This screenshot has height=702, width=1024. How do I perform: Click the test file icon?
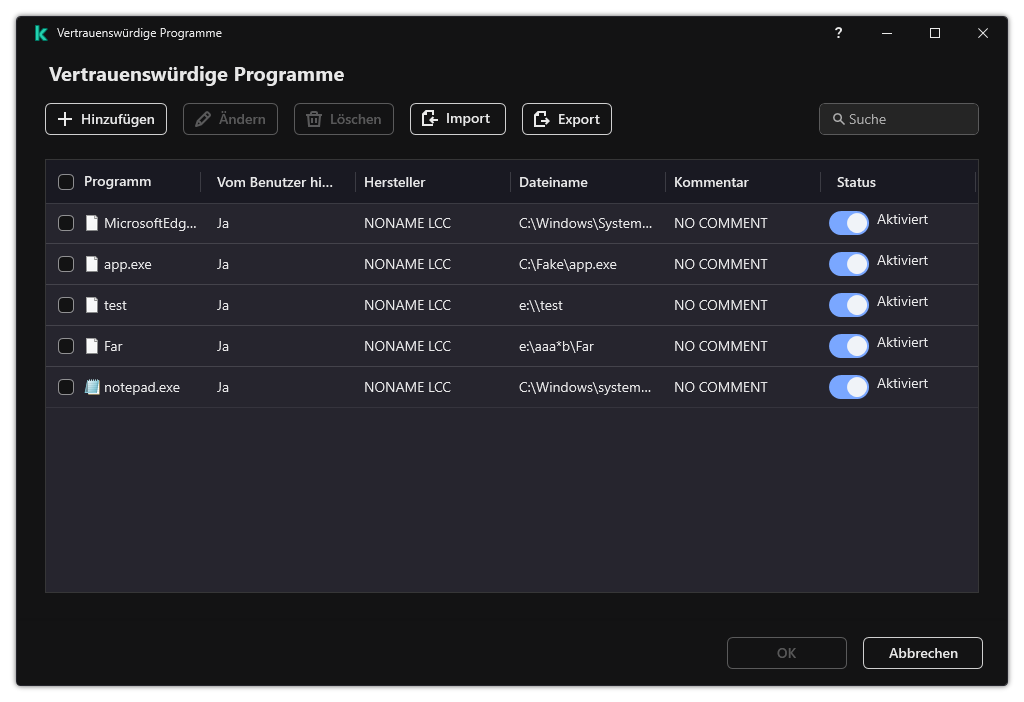92,305
